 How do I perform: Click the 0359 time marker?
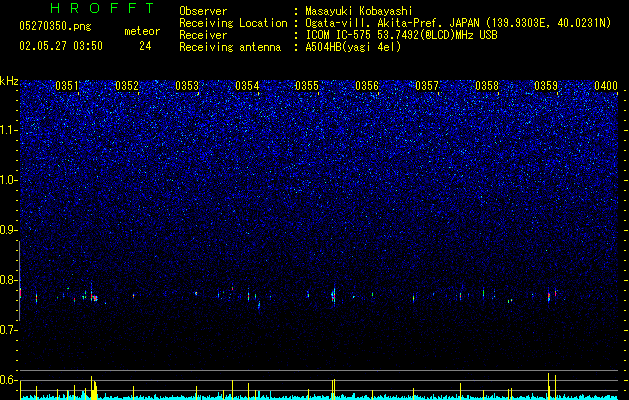click(546, 86)
